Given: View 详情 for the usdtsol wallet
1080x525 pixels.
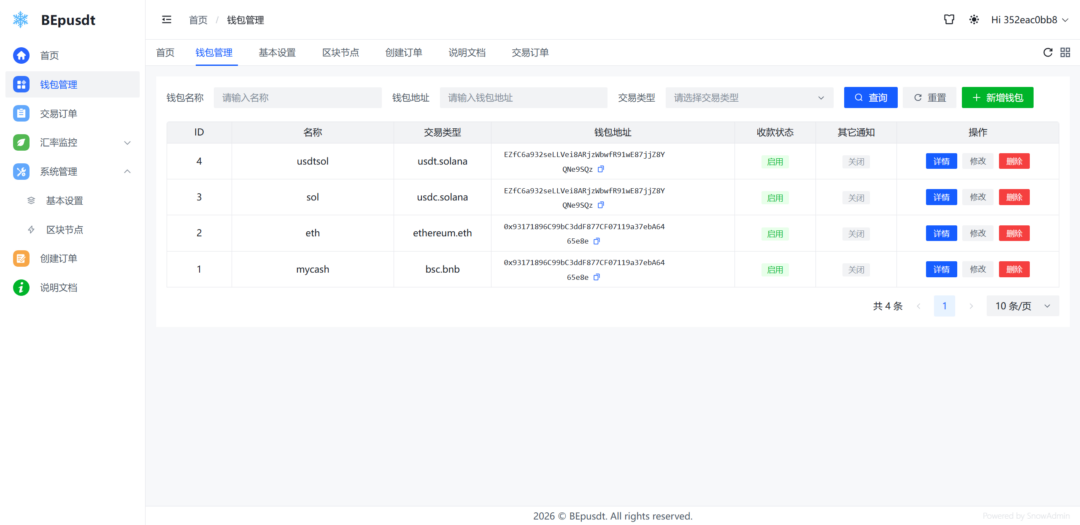Looking at the screenshot, I should pyautogui.click(x=941, y=161).
